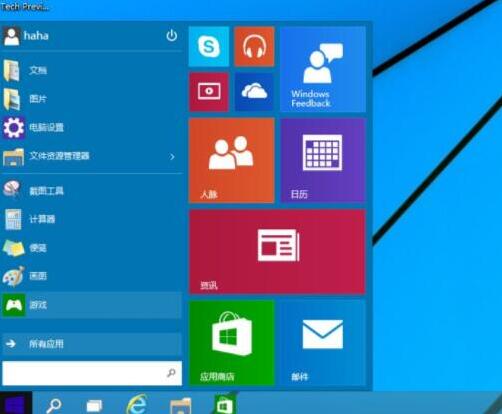
Task: Open the People (人脉) tile
Action: coord(232,160)
